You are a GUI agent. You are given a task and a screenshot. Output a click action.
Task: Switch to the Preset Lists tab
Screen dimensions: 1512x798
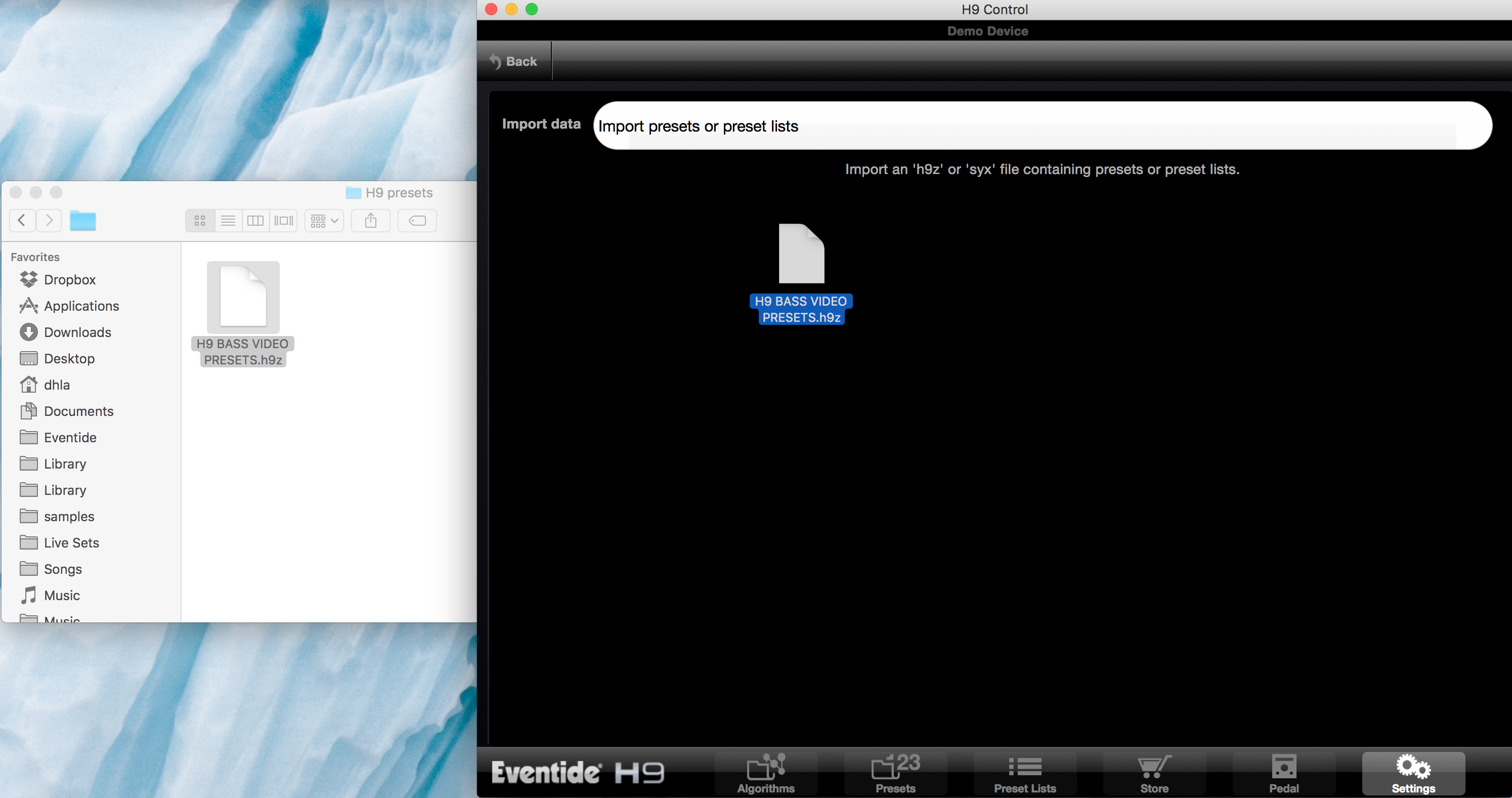1025,773
